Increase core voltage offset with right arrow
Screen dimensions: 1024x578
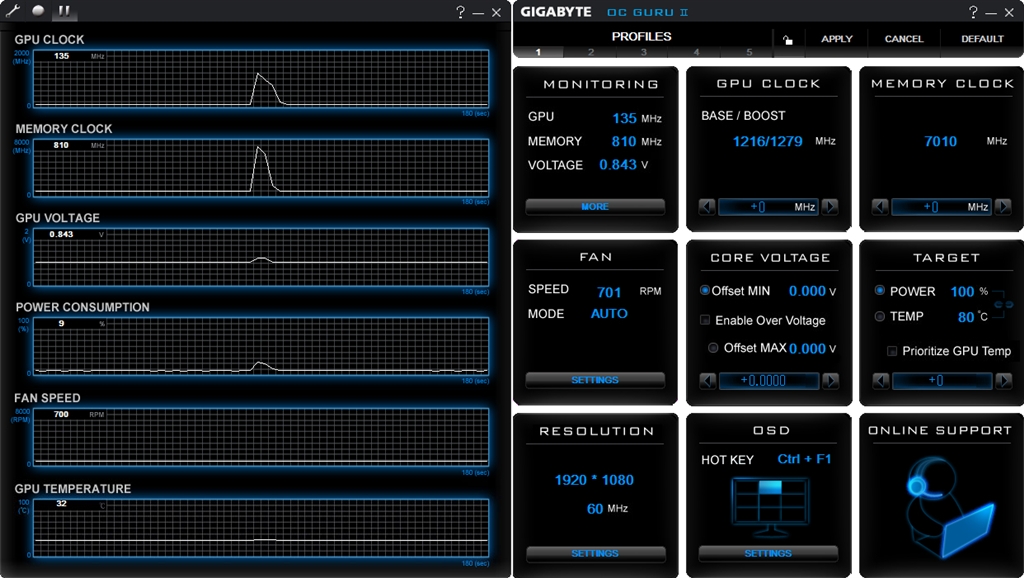pyautogui.click(x=830, y=381)
